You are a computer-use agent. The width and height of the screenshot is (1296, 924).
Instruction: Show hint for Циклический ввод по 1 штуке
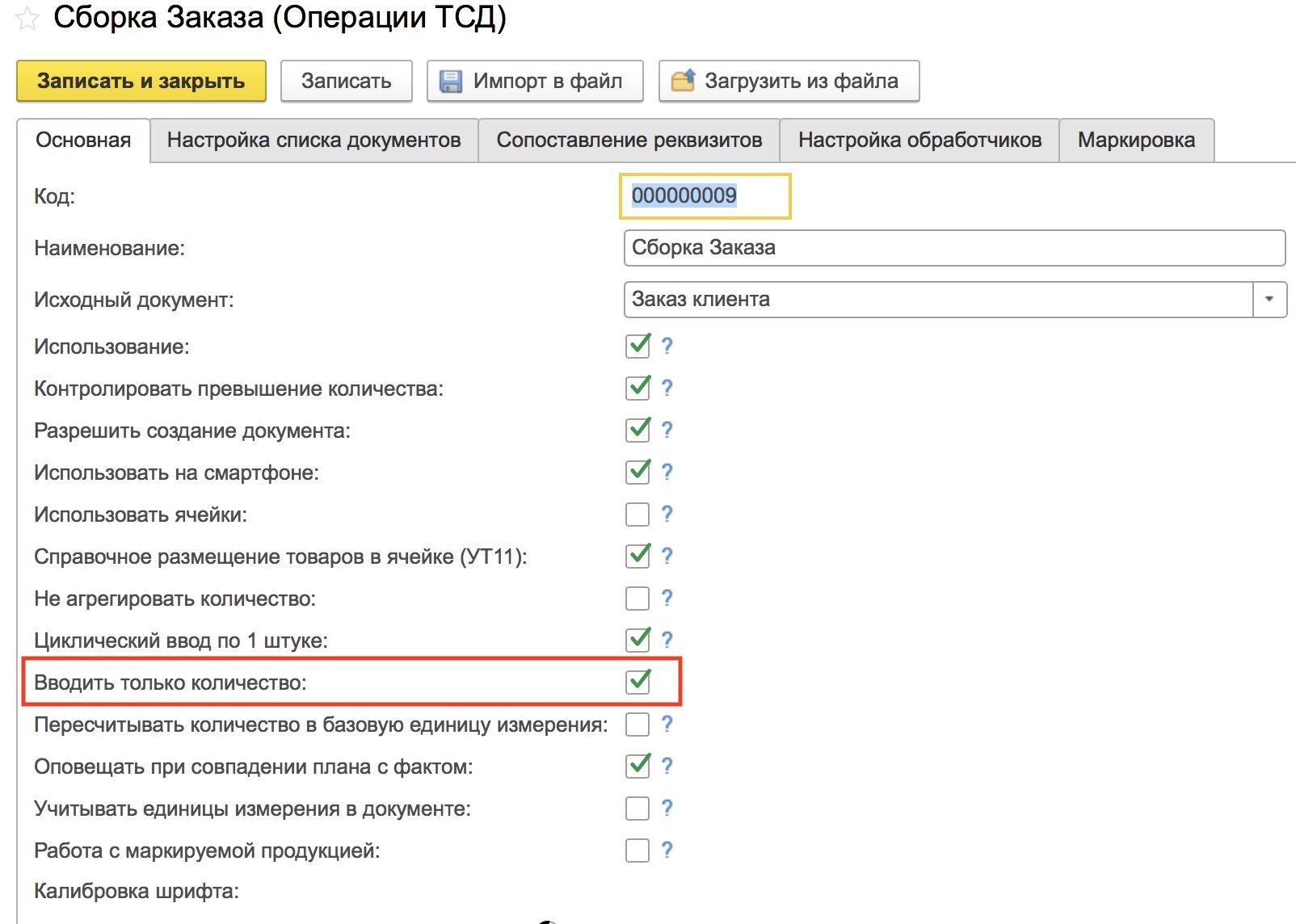click(667, 640)
